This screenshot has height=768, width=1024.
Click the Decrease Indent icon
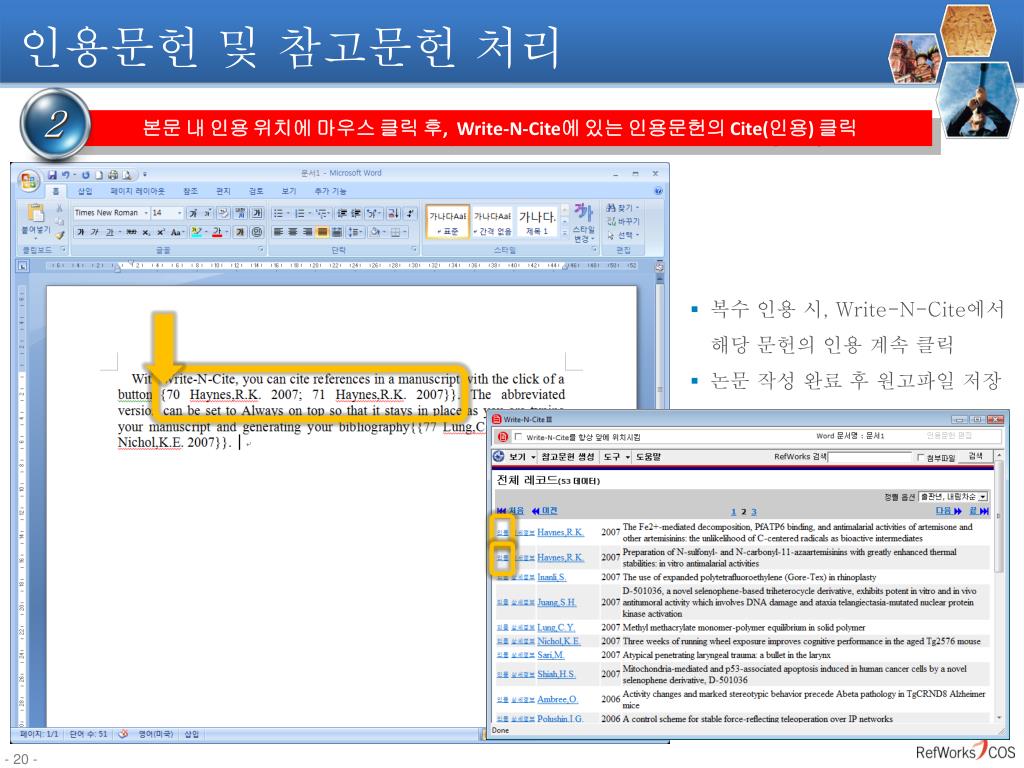point(343,213)
